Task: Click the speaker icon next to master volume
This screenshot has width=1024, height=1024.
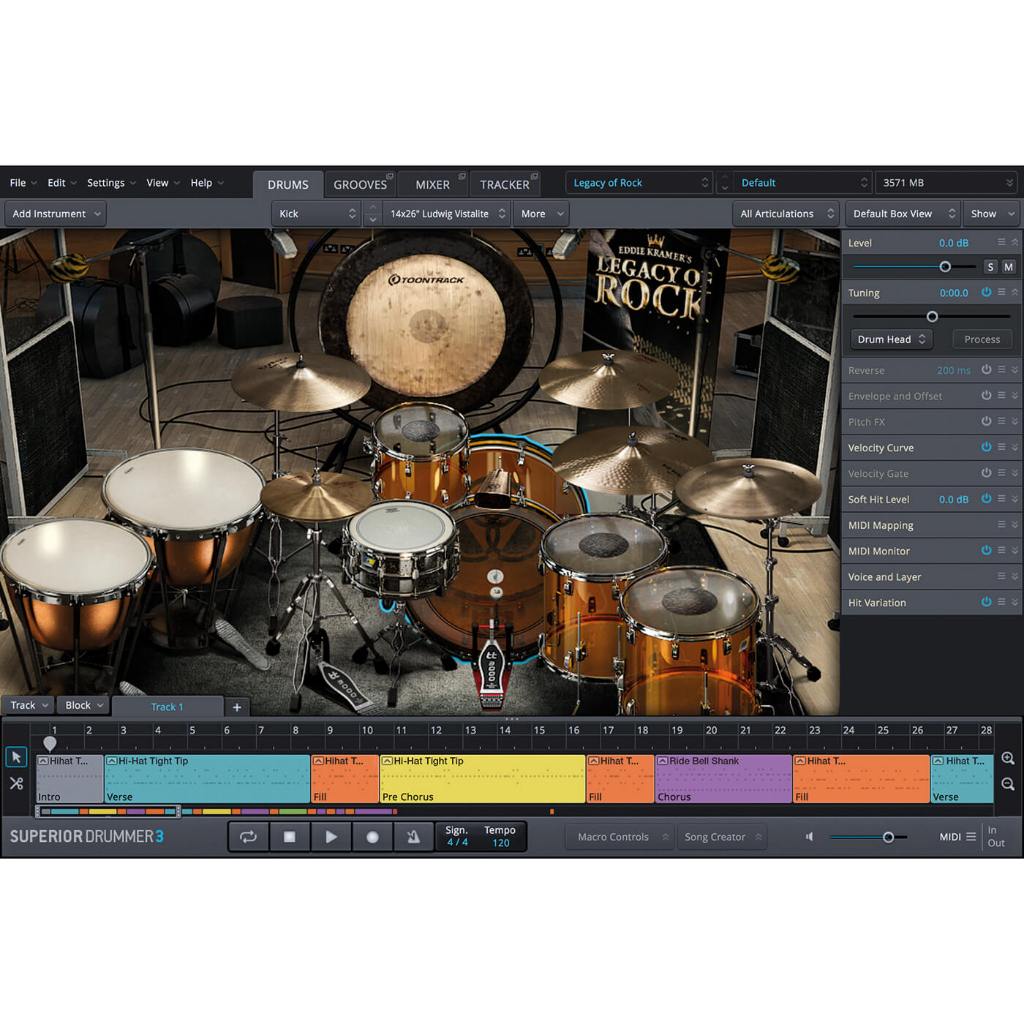Action: point(809,837)
